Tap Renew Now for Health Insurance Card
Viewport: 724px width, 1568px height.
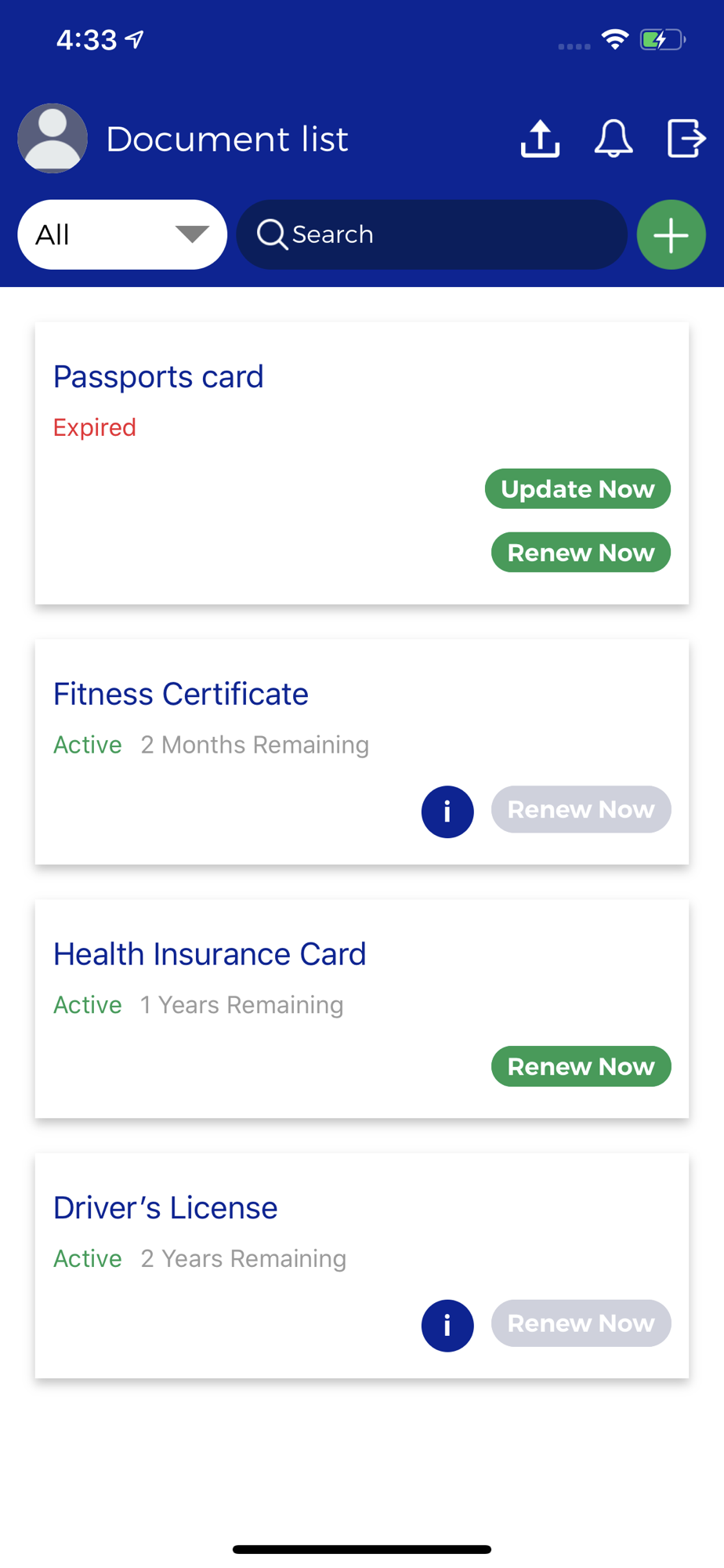tap(581, 1066)
